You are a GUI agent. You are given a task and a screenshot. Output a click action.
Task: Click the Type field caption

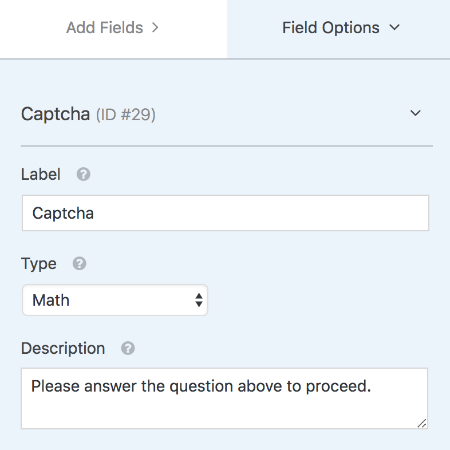click(39, 264)
